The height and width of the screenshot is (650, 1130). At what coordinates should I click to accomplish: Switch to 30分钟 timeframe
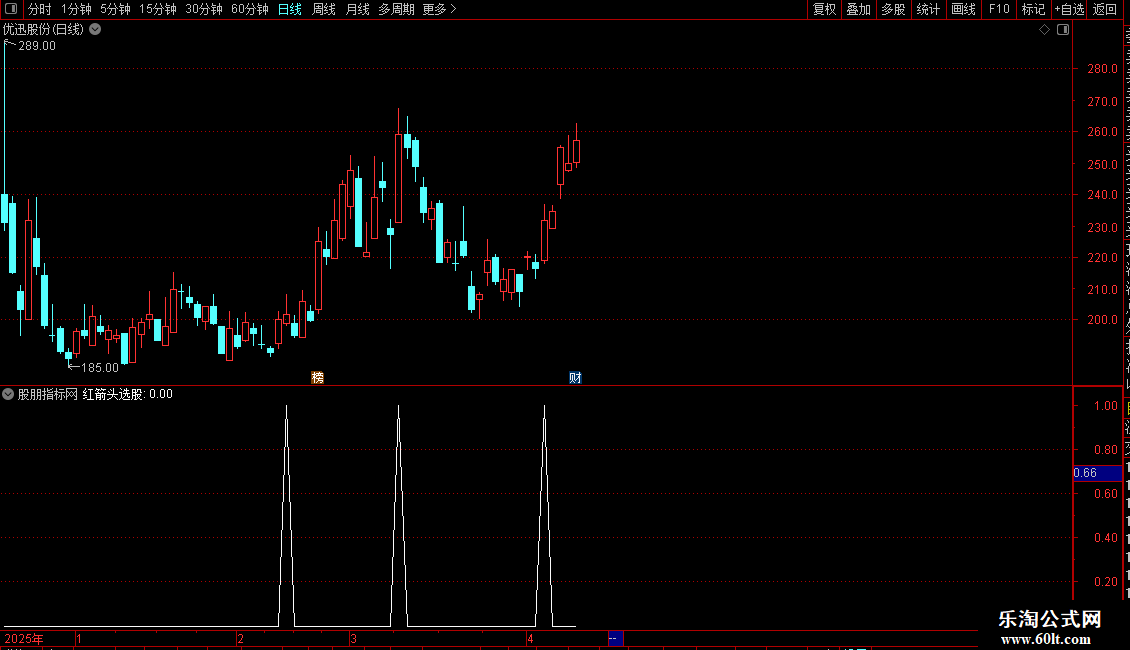pos(204,9)
